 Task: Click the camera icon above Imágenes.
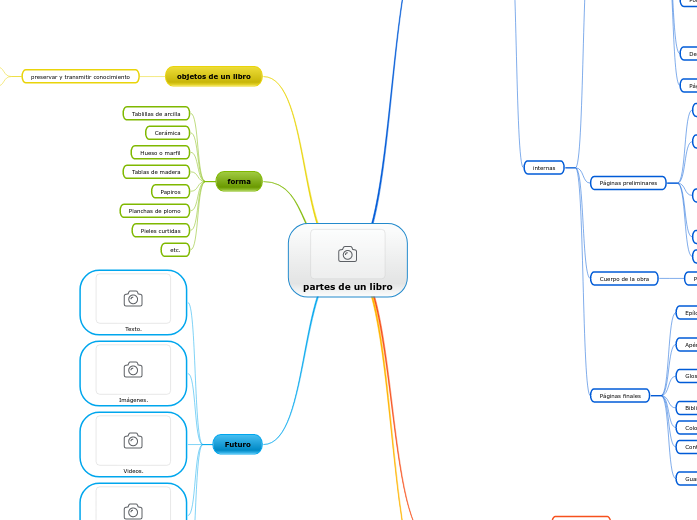tap(133, 370)
